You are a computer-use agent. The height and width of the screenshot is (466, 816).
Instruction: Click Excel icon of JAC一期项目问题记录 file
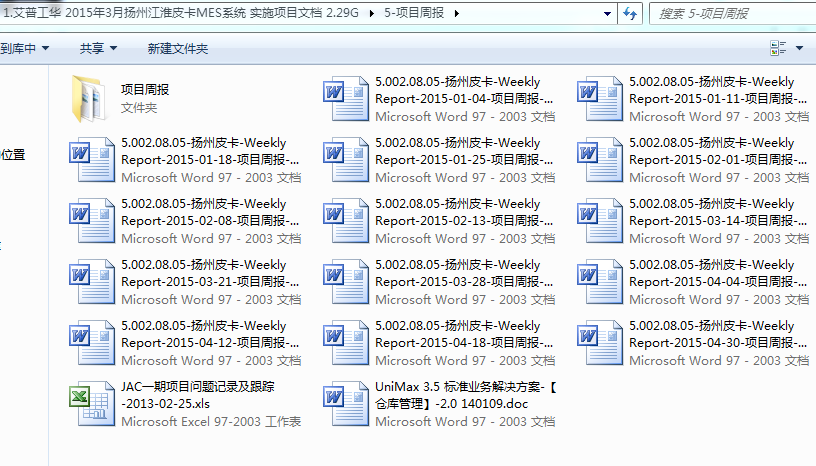(92, 403)
